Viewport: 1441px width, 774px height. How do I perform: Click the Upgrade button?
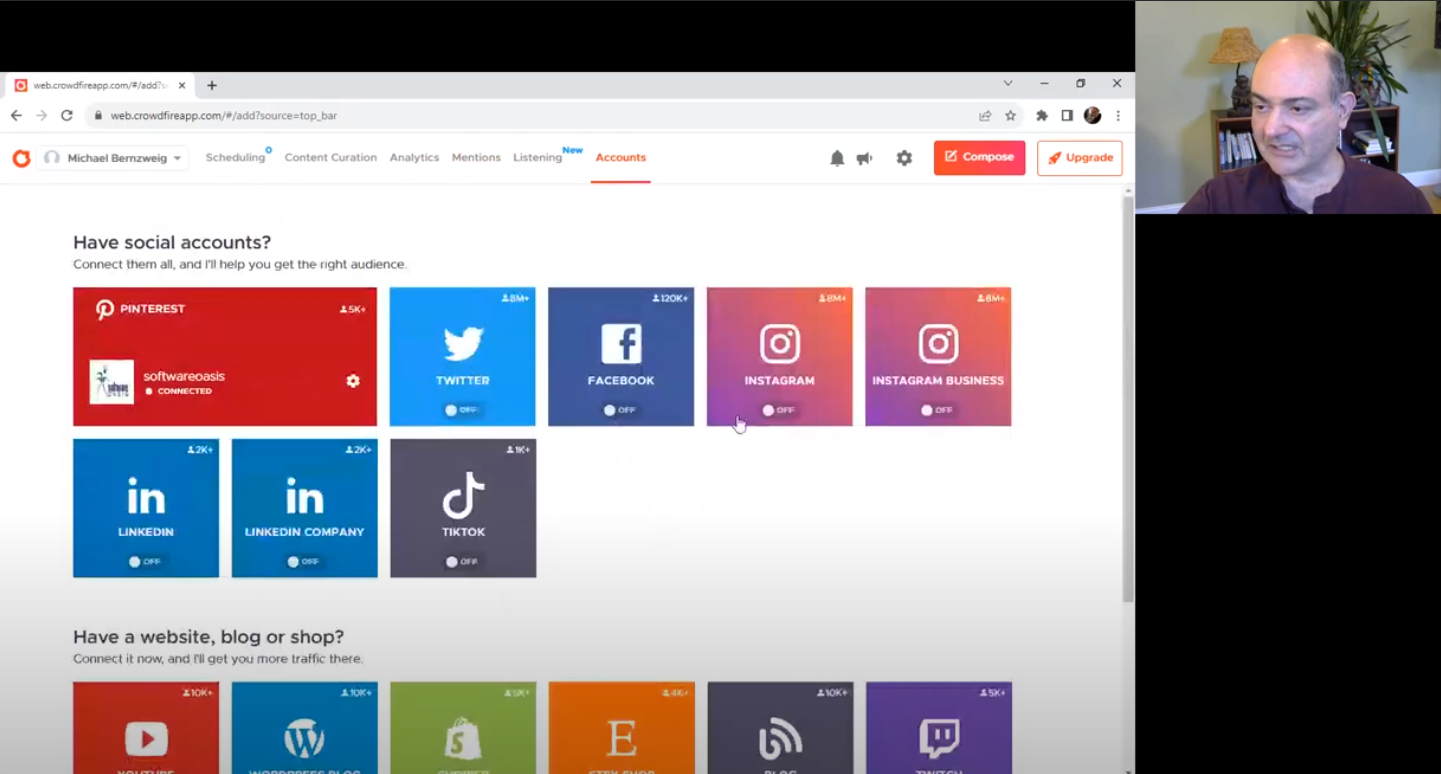click(x=1079, y=157)
